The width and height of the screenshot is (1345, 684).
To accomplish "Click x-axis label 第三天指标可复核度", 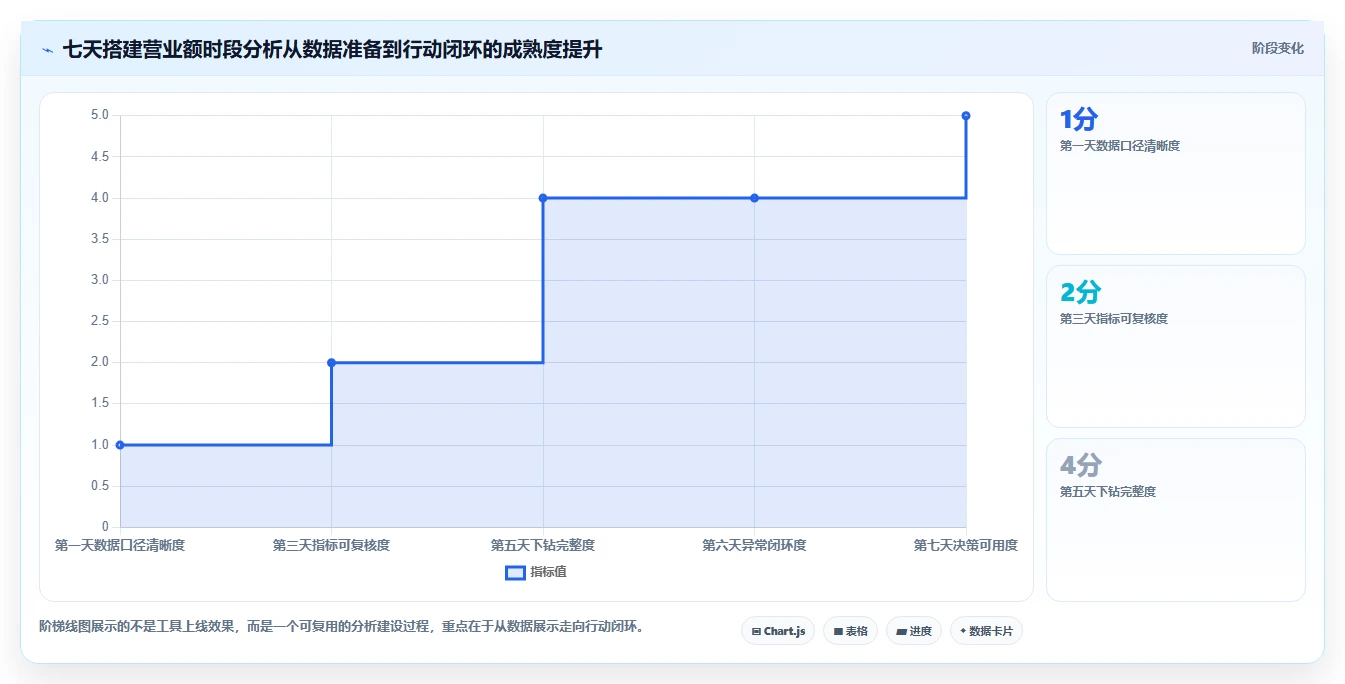I will tap(331, 545).
